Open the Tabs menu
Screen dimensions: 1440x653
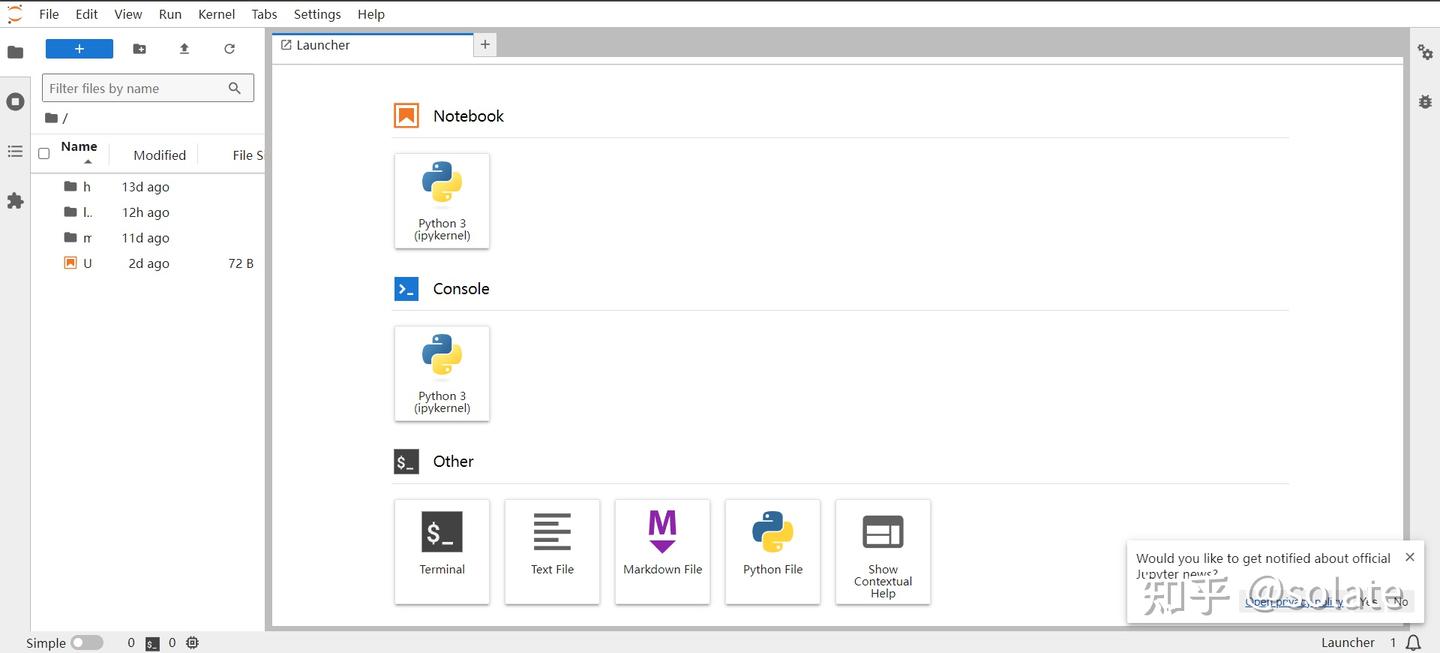coord(265,14)
